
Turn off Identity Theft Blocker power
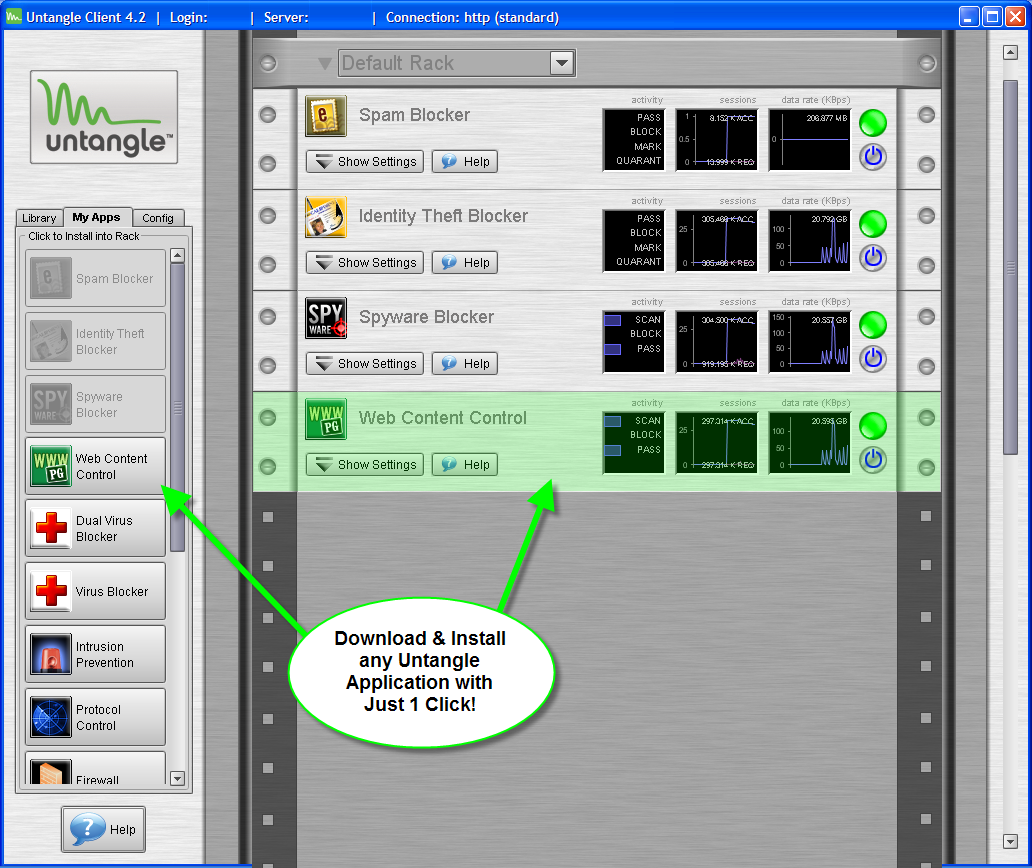tap(873, 258)
